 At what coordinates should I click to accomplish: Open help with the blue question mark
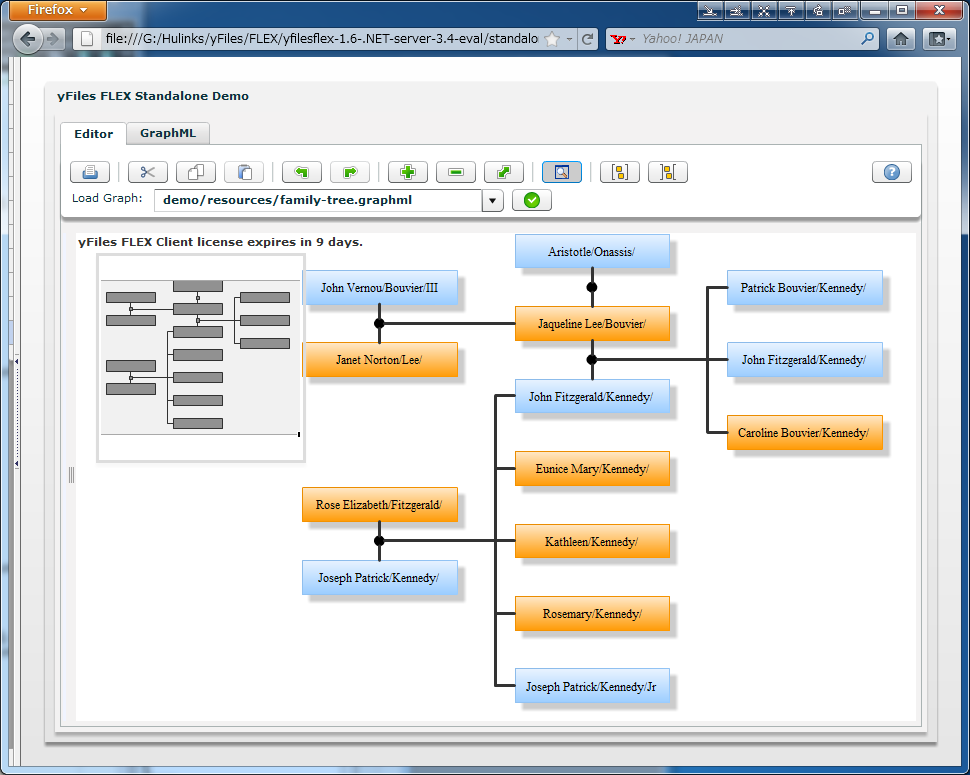[891, 172]
